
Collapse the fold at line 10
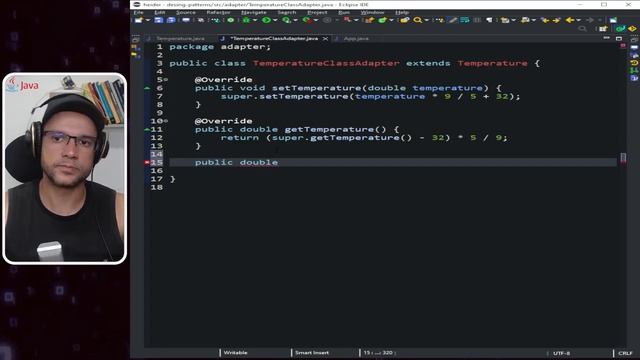[x=166, y=121]
